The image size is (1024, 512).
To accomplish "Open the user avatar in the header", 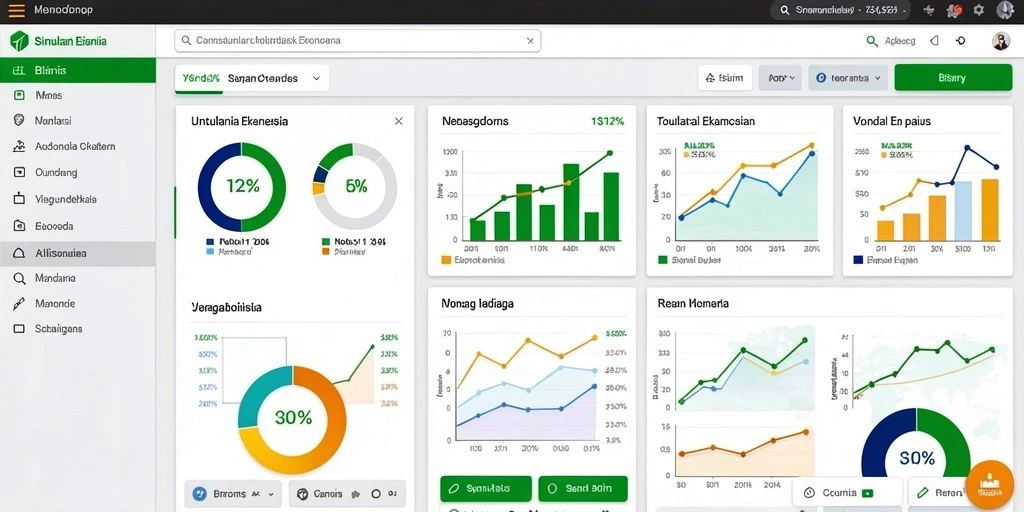I will coord(1000,40).
